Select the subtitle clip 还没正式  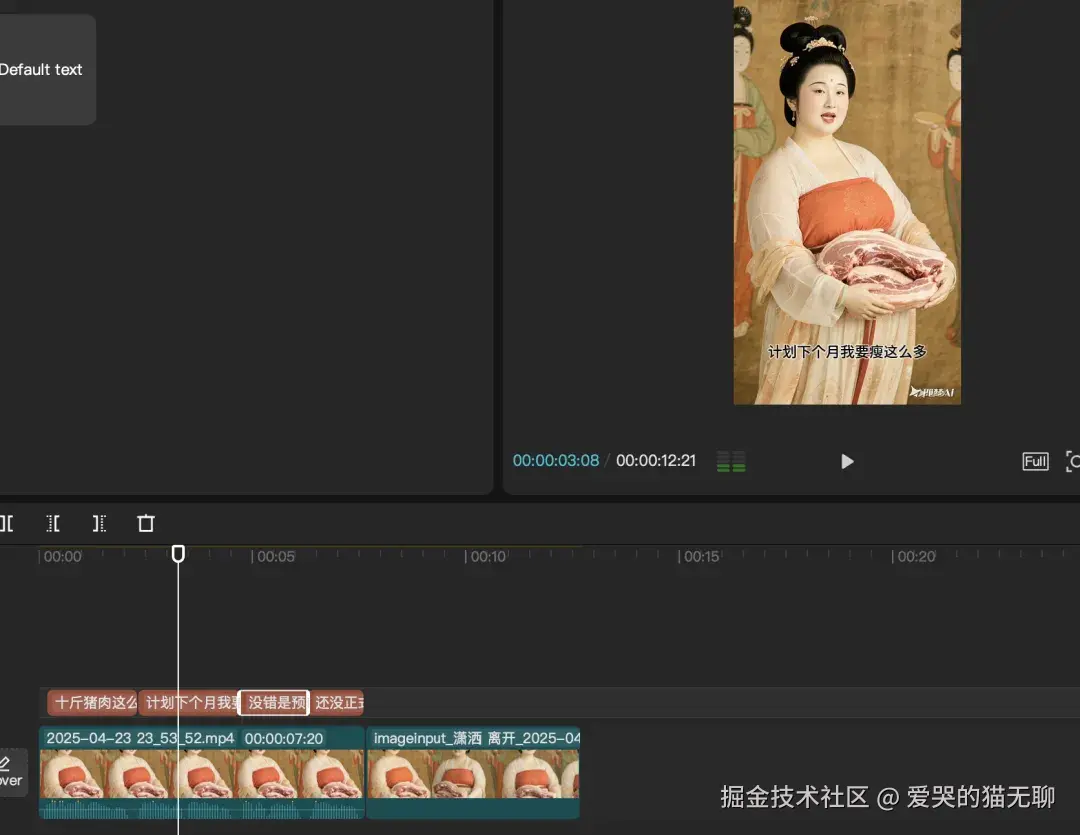(337, 703)
